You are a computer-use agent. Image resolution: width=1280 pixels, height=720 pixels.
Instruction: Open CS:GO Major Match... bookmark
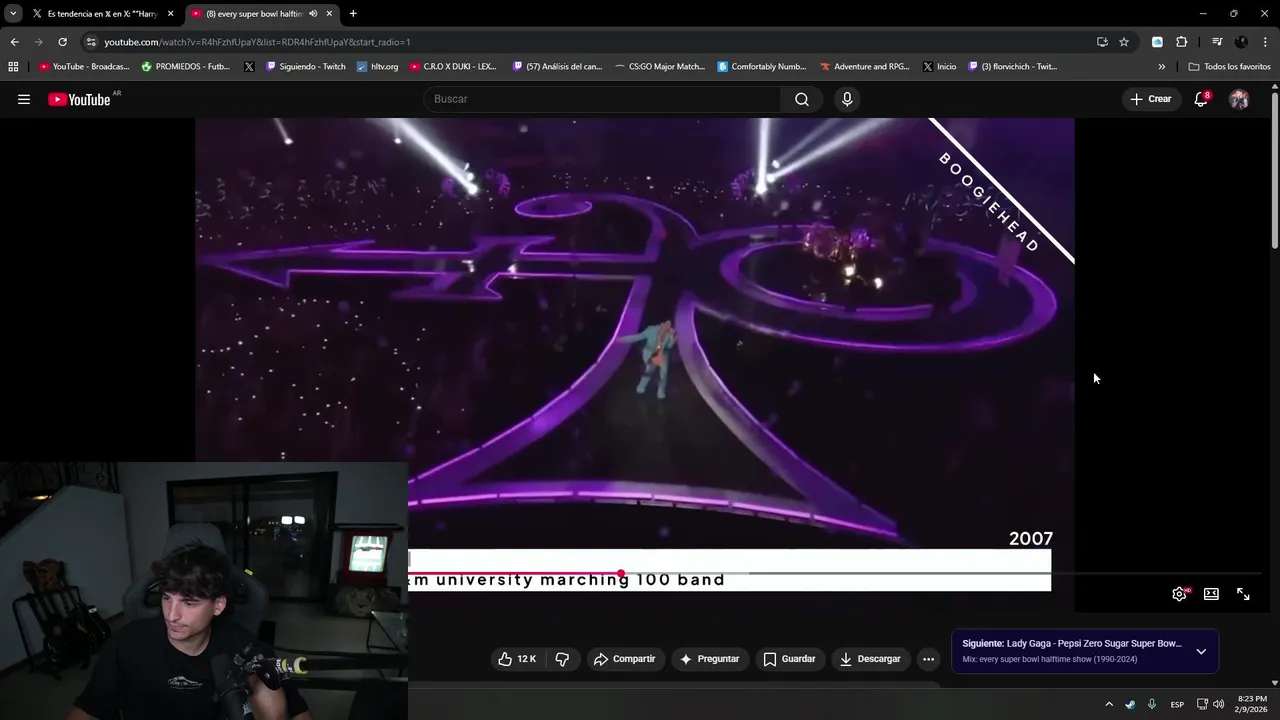click(660, 67)
